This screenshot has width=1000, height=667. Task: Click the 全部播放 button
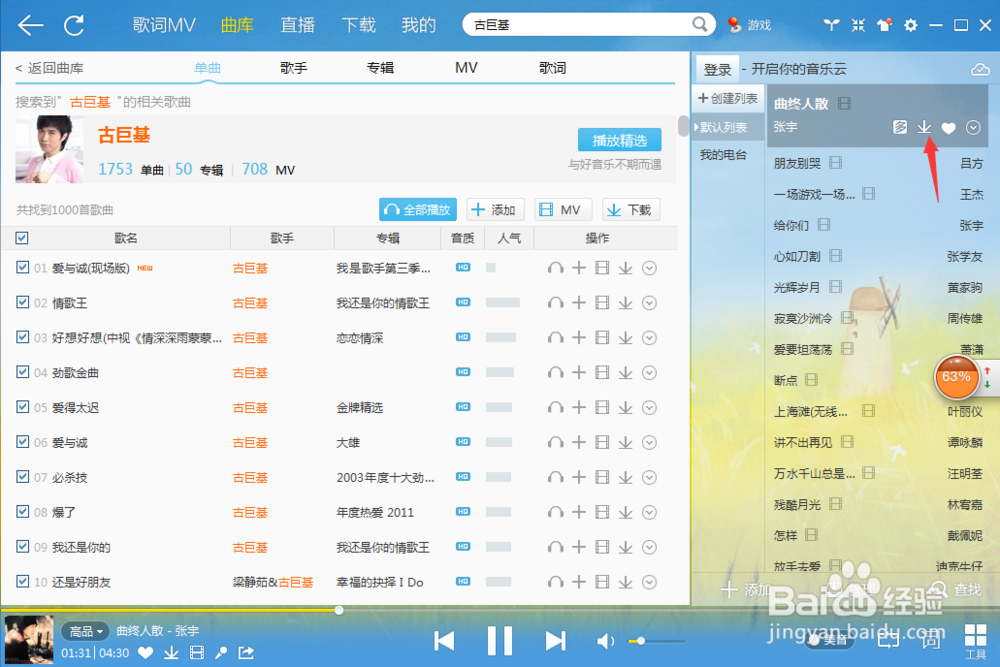pyautogui.click(x=418, y=209)
